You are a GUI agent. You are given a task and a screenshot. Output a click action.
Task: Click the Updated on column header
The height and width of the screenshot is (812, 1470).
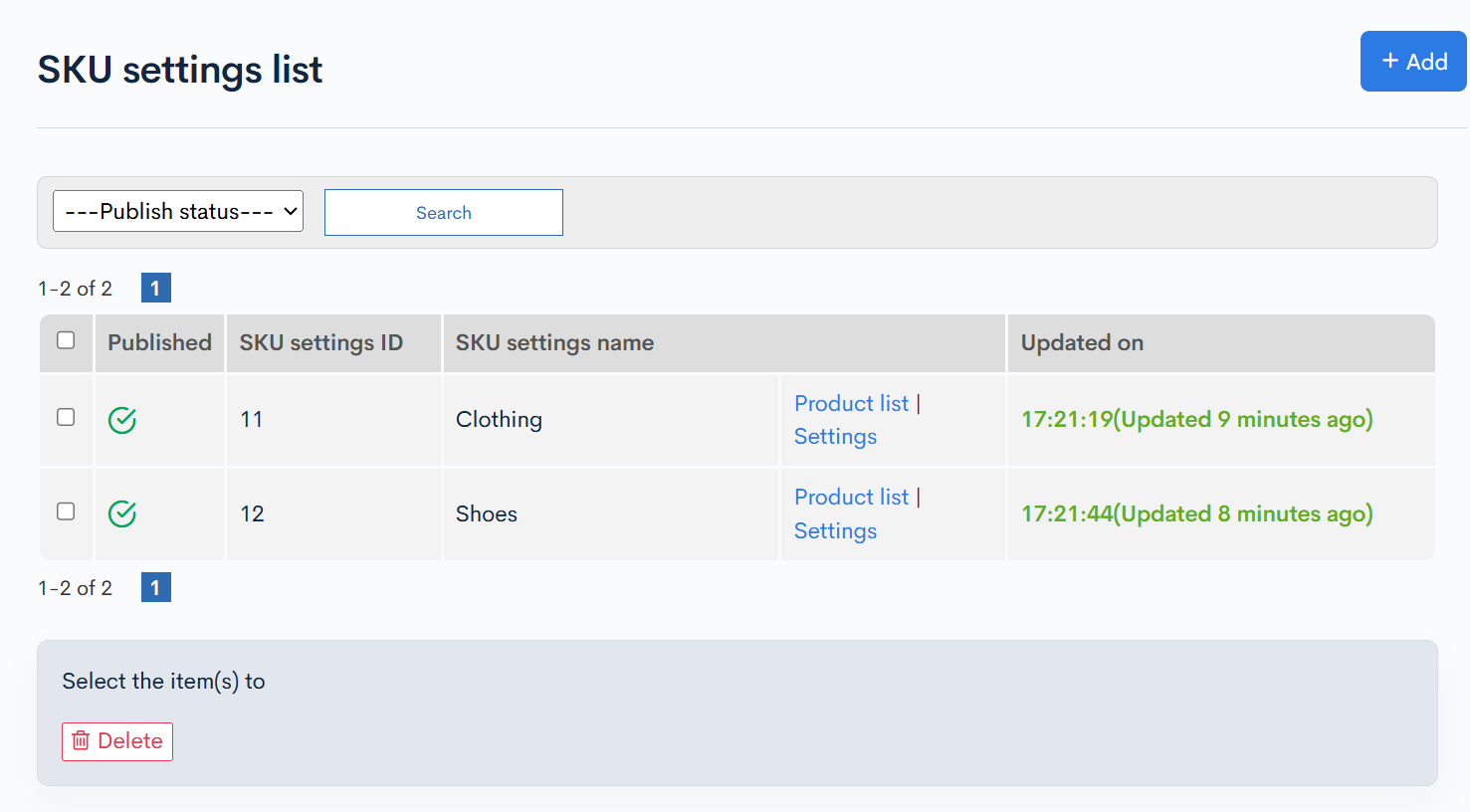[1221, 342]
